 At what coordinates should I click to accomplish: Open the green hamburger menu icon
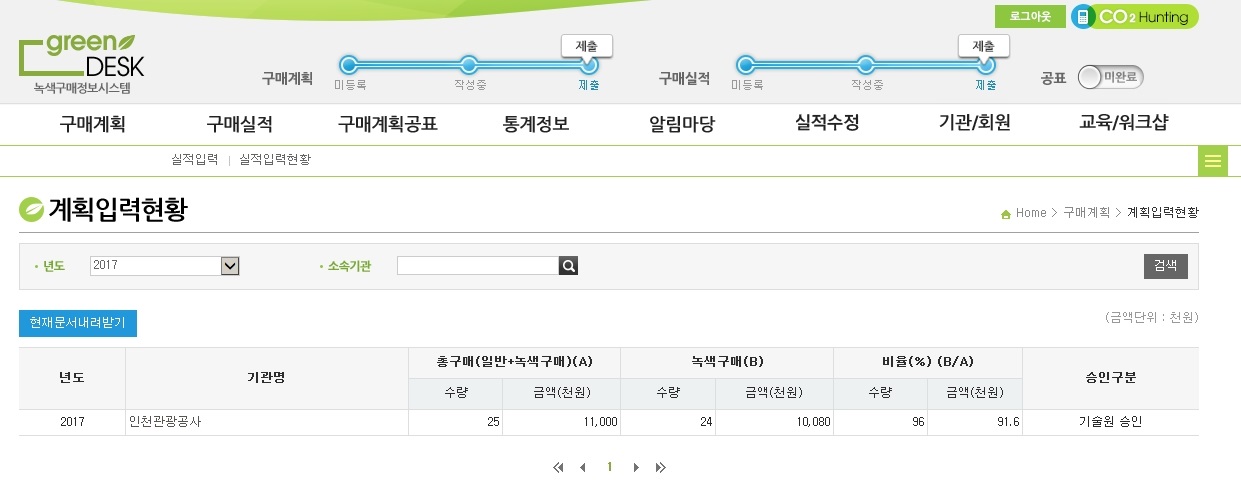pyautogui.click(x=1212, y=161)
